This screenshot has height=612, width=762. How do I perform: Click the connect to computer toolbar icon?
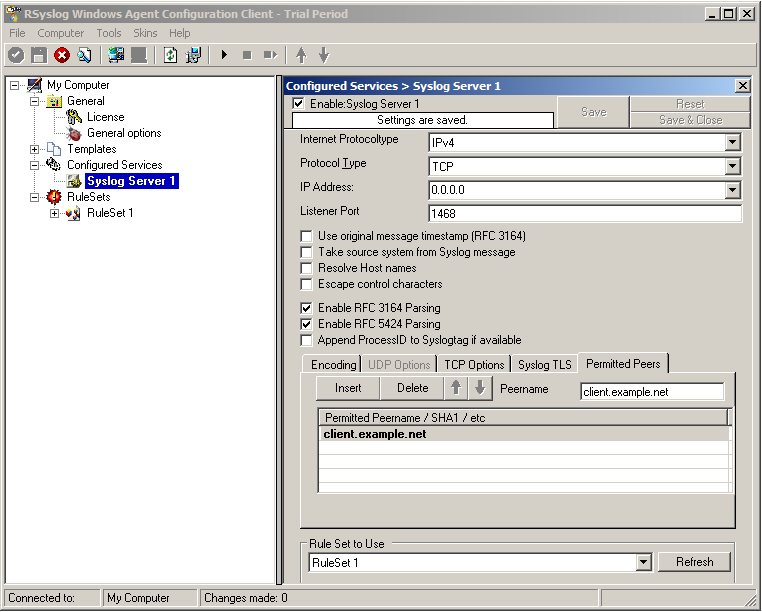click(x=116, y=55)
